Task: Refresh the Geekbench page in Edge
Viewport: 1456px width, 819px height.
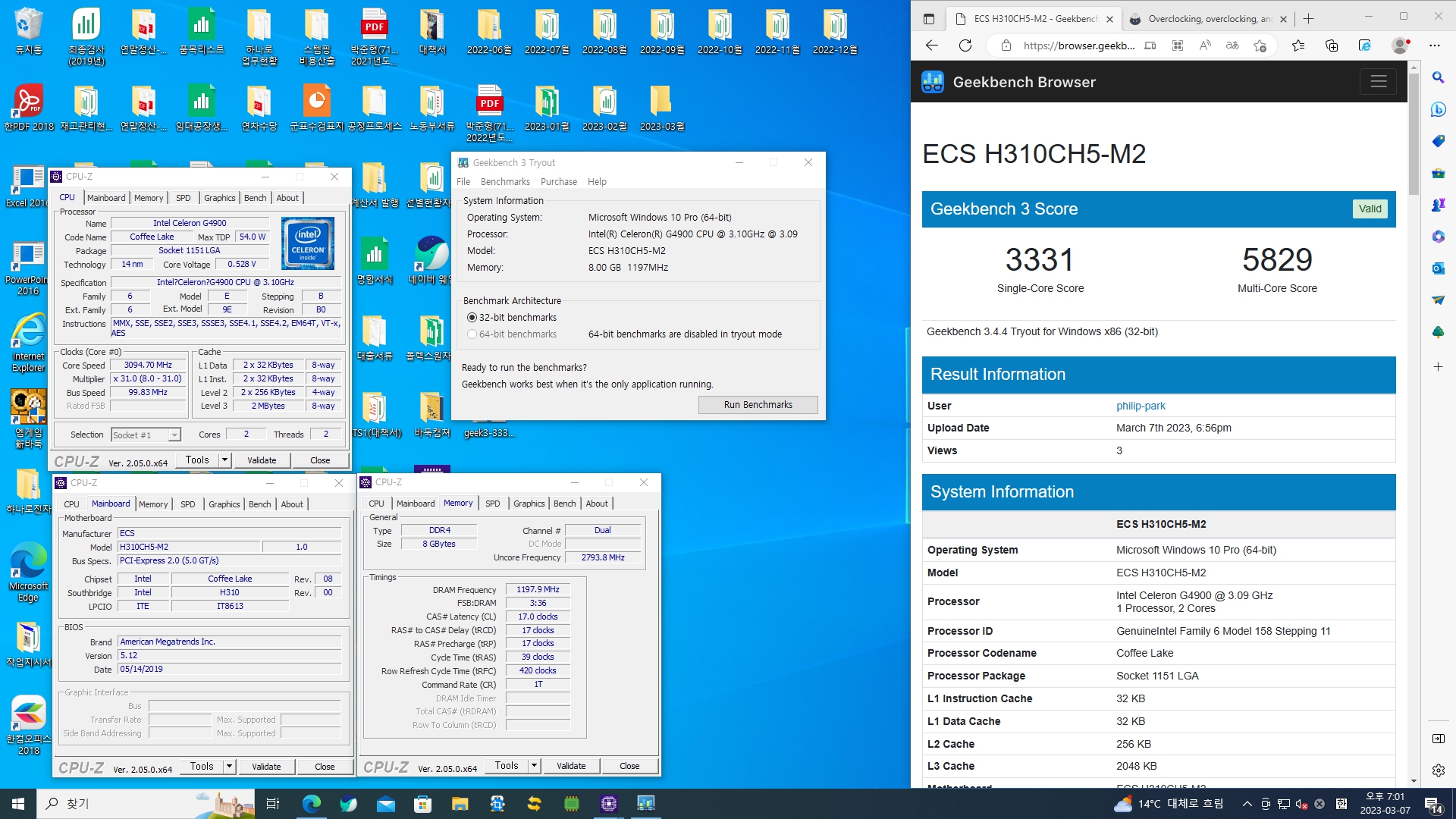Action: pos(965,45)
